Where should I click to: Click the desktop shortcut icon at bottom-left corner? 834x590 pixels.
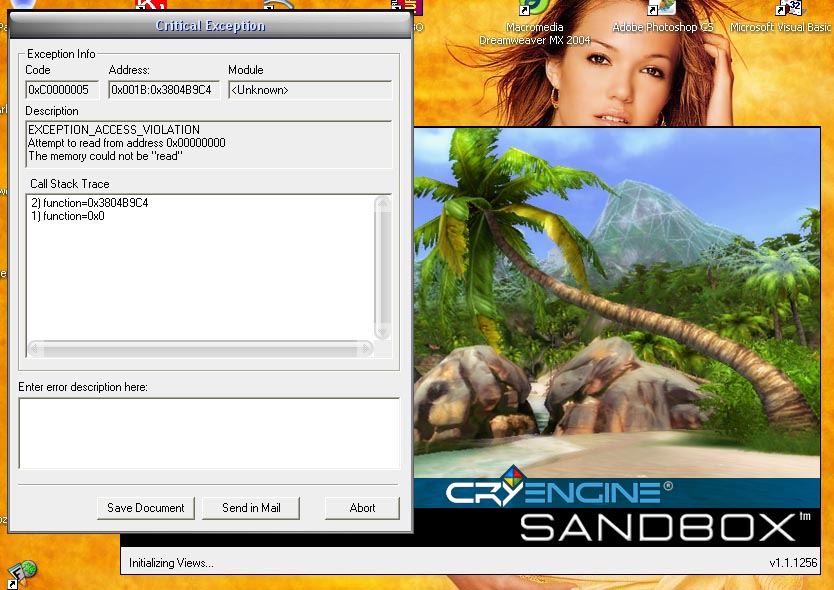(20, 575)
